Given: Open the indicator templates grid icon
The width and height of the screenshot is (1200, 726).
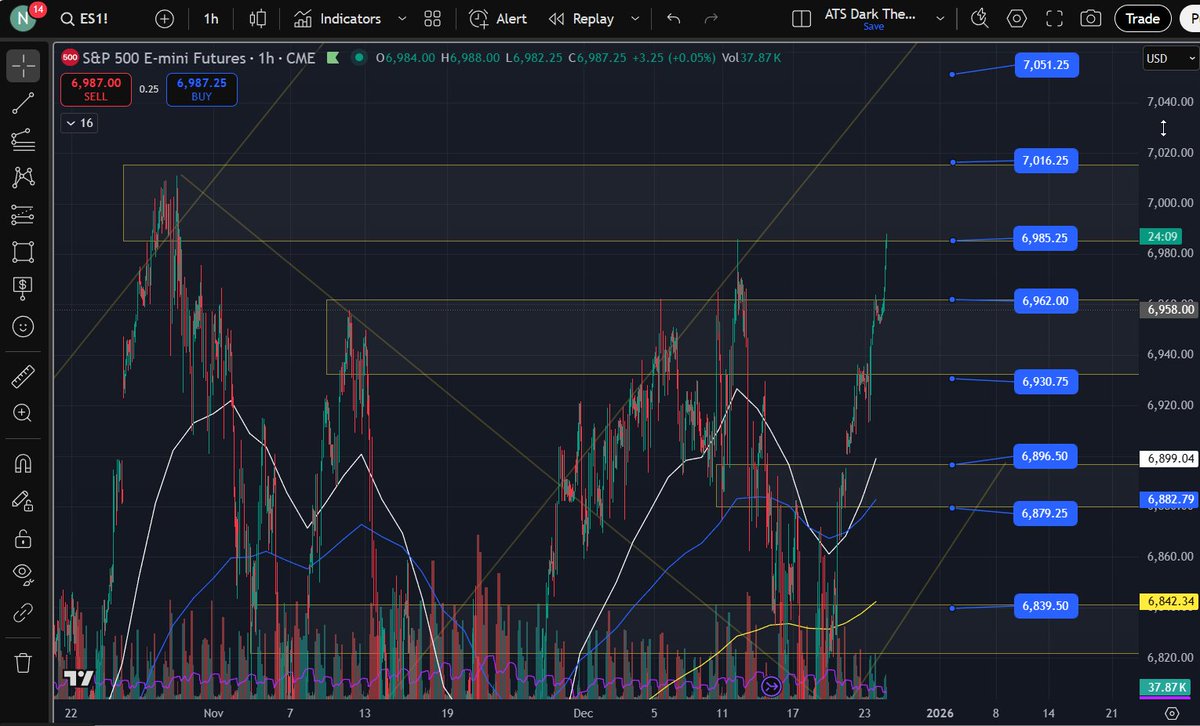Looking at the screenshot, I should click(432, 19).
